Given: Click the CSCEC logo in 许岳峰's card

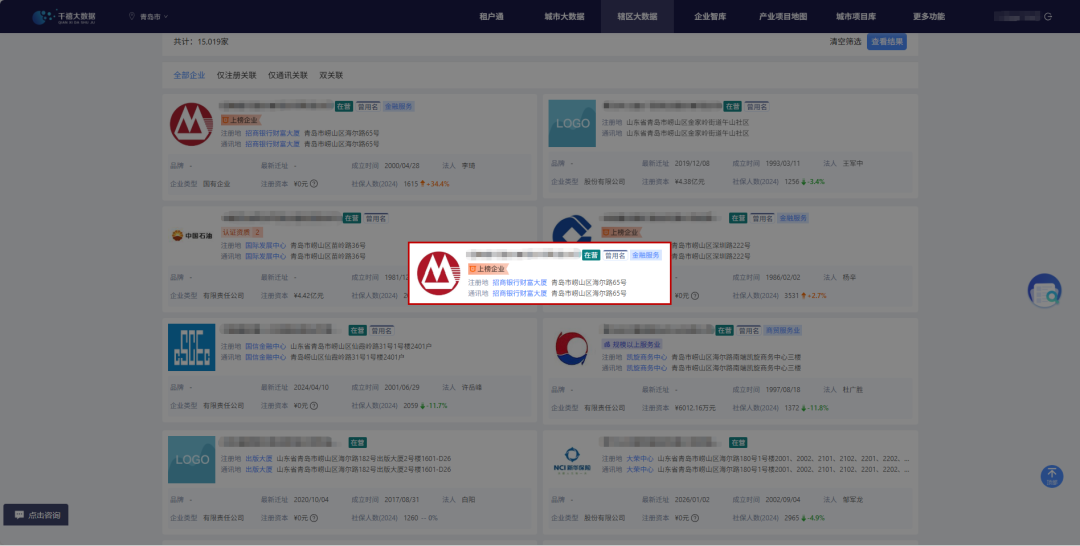Looking at the screenshot, I should coord(191,348).
